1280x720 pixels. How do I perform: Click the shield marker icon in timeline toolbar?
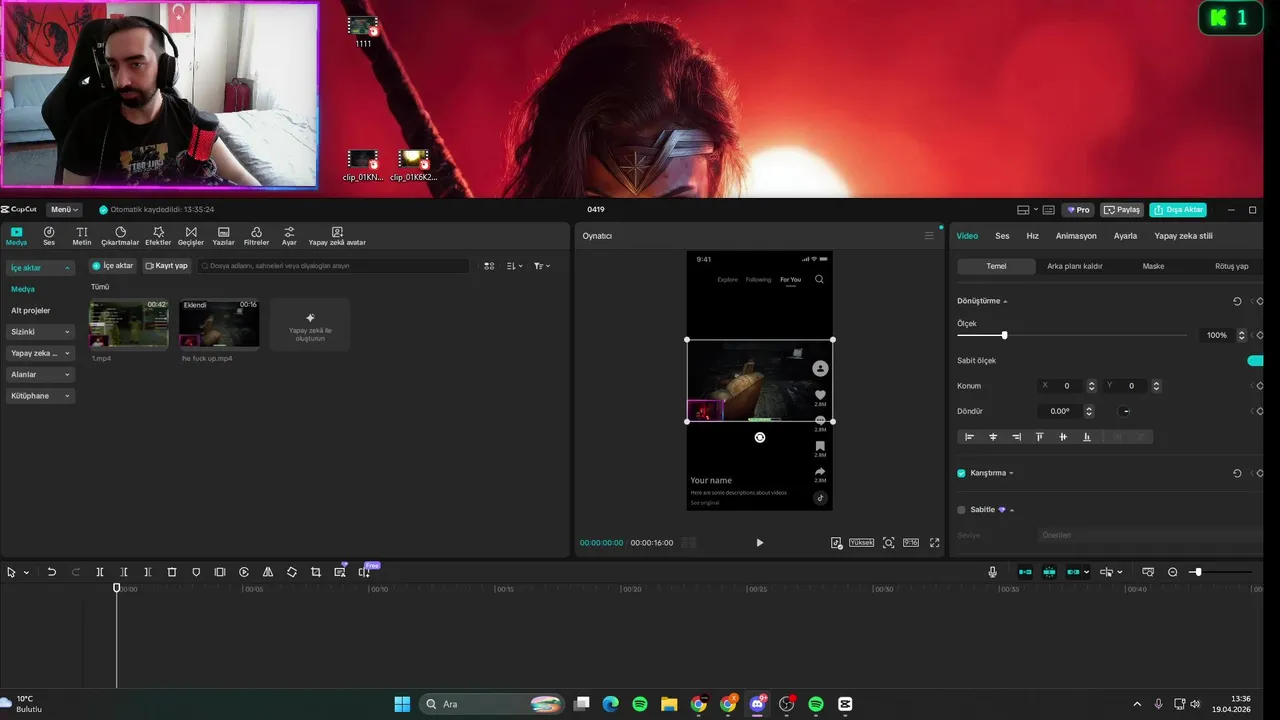196,572
